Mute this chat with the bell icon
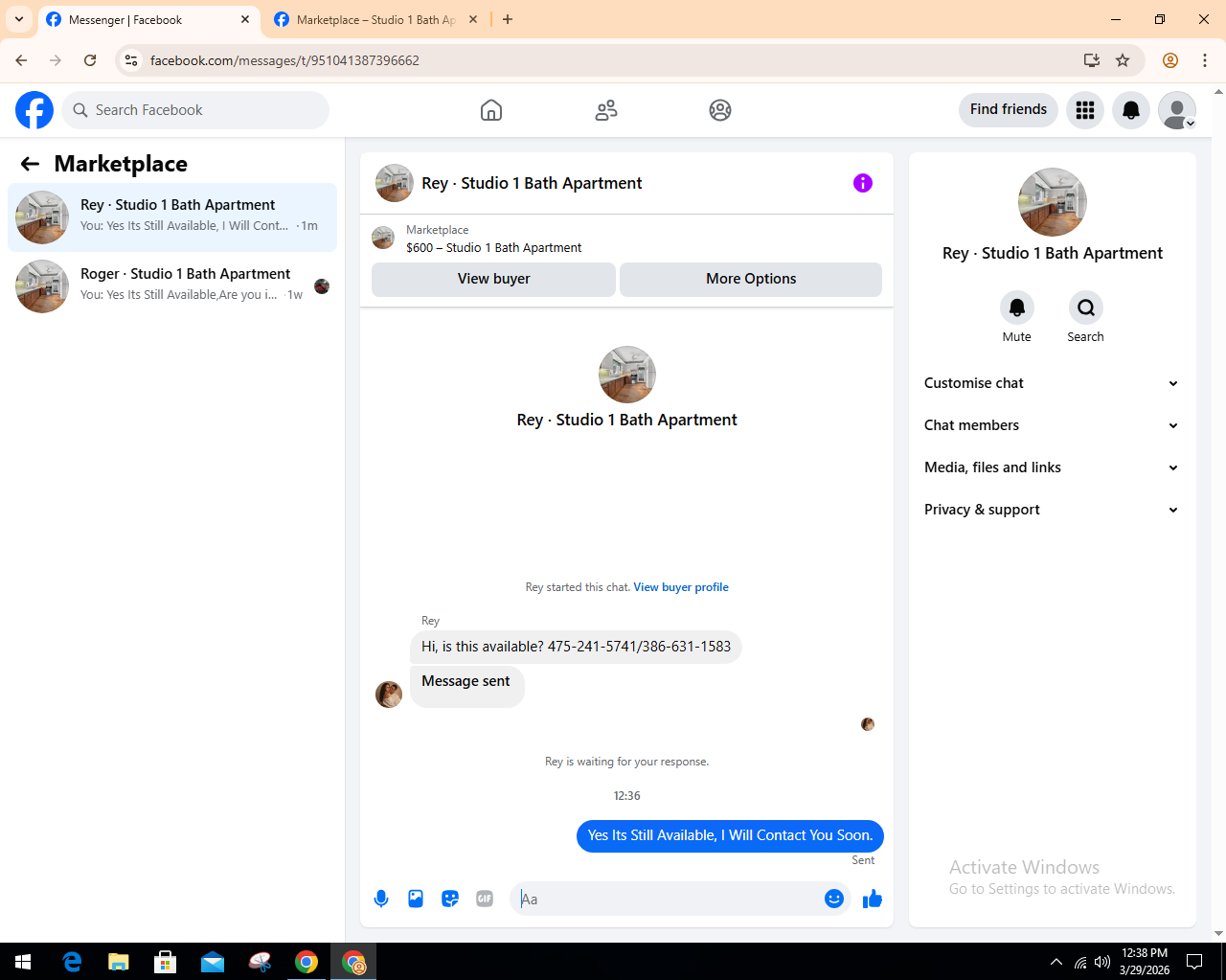This screenshot has height=980, width=1226. 1017,308
